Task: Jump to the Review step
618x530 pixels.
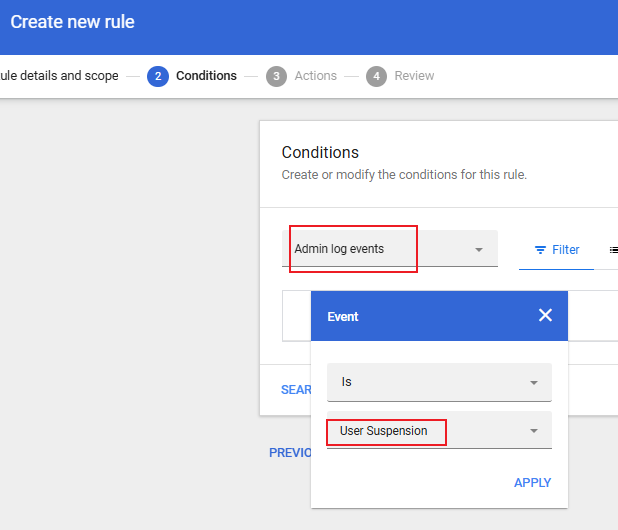Action: pos(414,76)
